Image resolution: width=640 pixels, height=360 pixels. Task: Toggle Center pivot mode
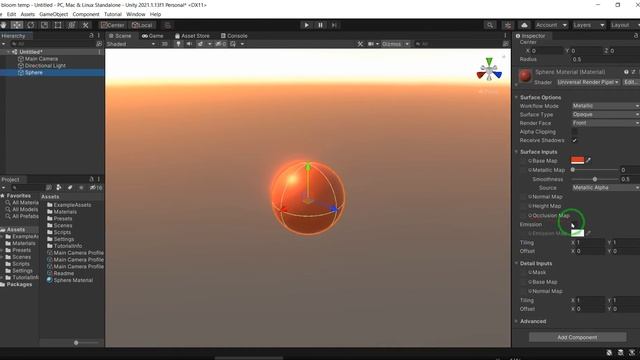point(113,25)
